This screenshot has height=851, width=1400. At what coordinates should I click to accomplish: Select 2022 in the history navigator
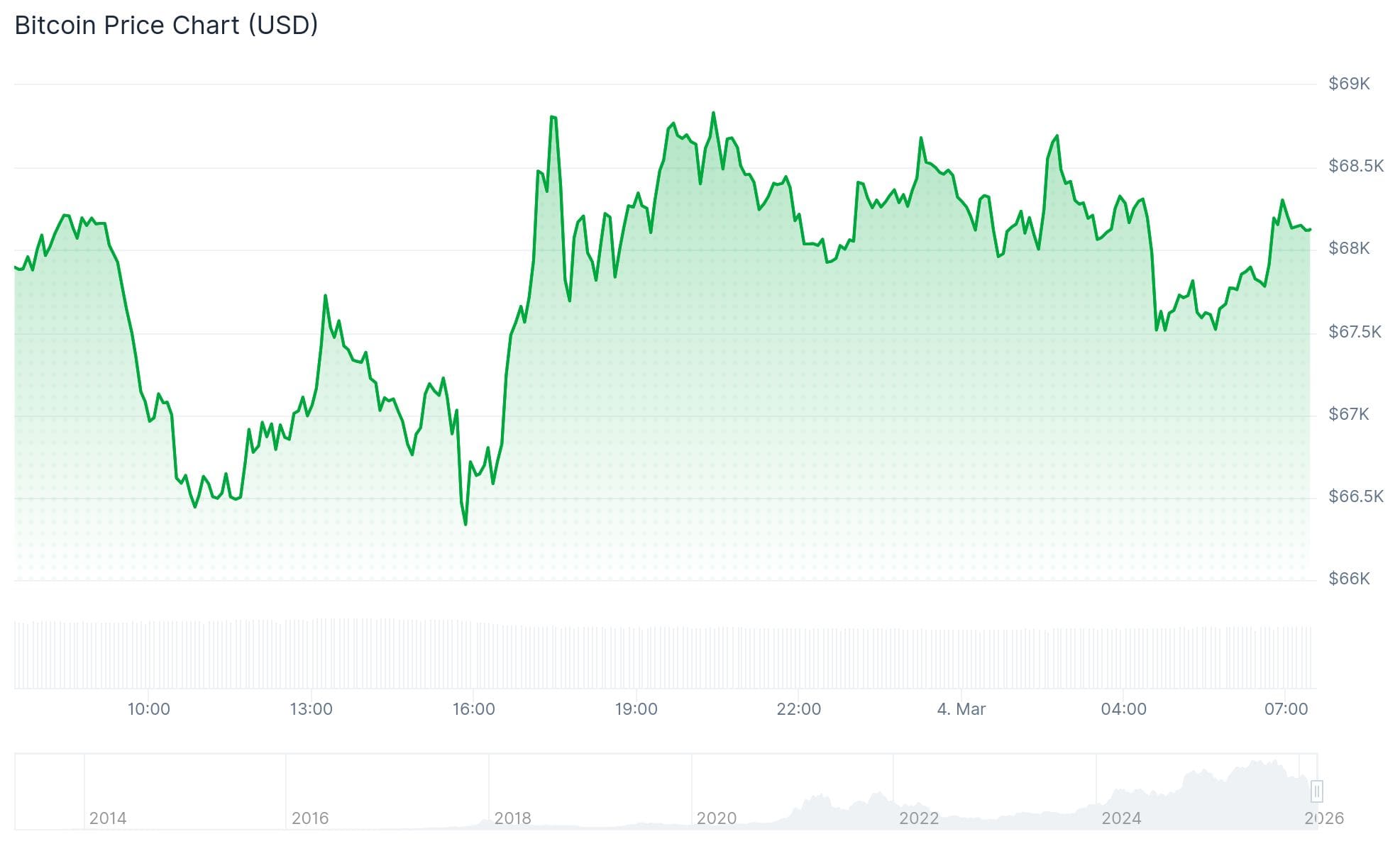pyautogui.click(x=918, y=818)
